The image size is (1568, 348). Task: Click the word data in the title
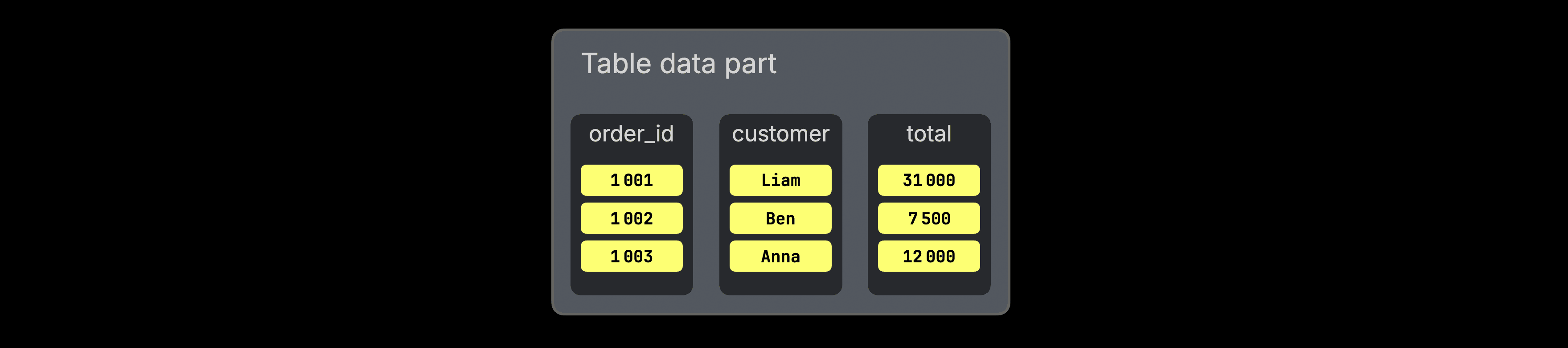pos(687,63)
